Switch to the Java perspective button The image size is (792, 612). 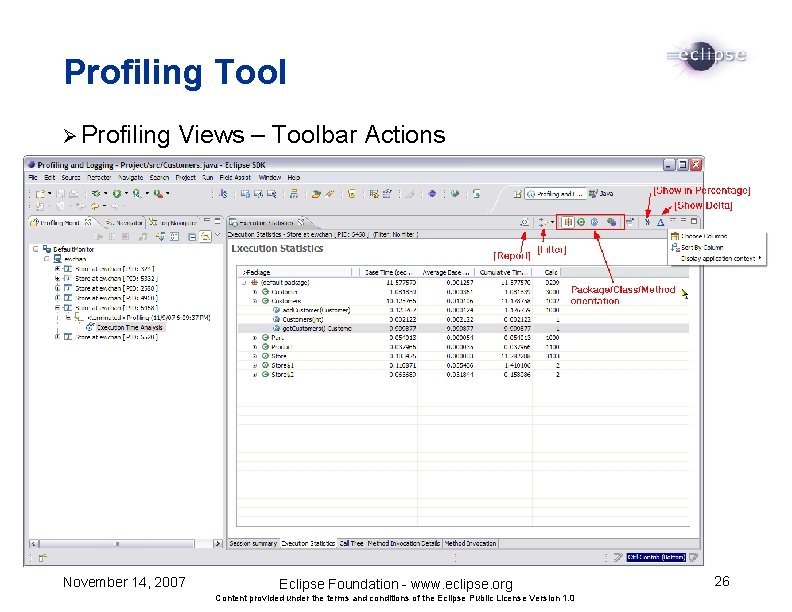click(602, 194)
